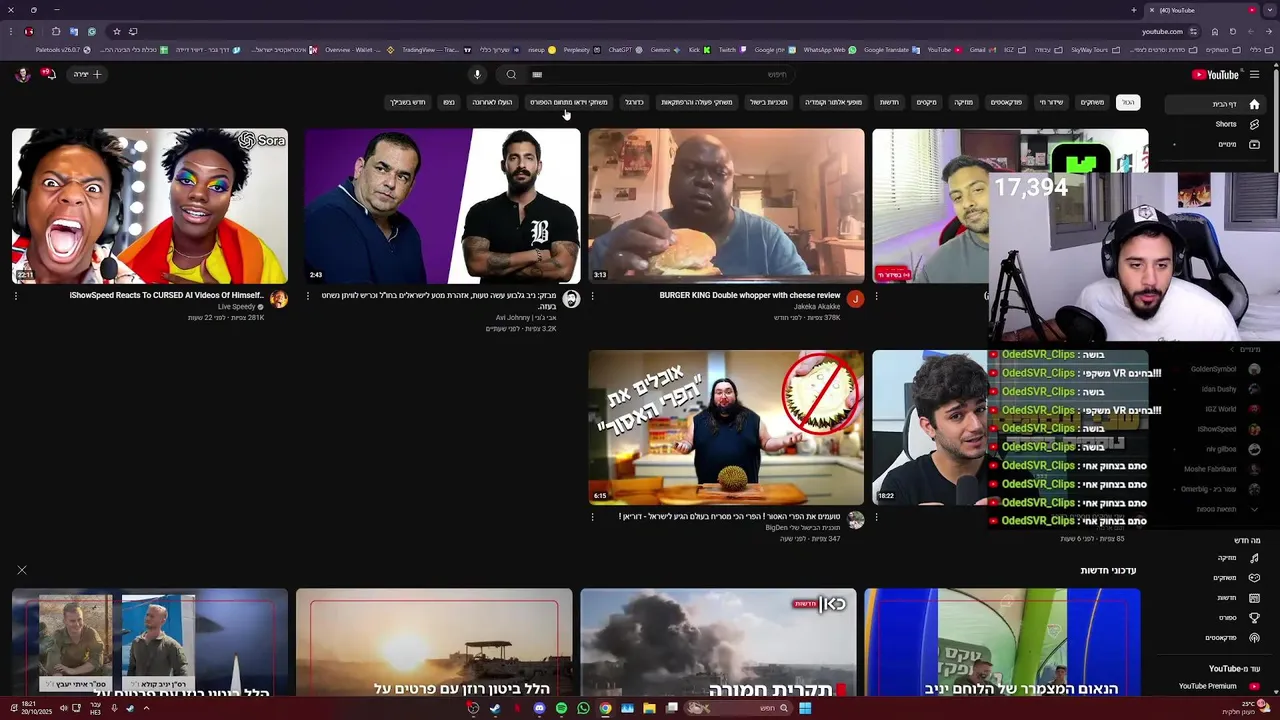Open the Jakeka Akakke channel avatar
1280x720 pixels.
coord(854,299)
